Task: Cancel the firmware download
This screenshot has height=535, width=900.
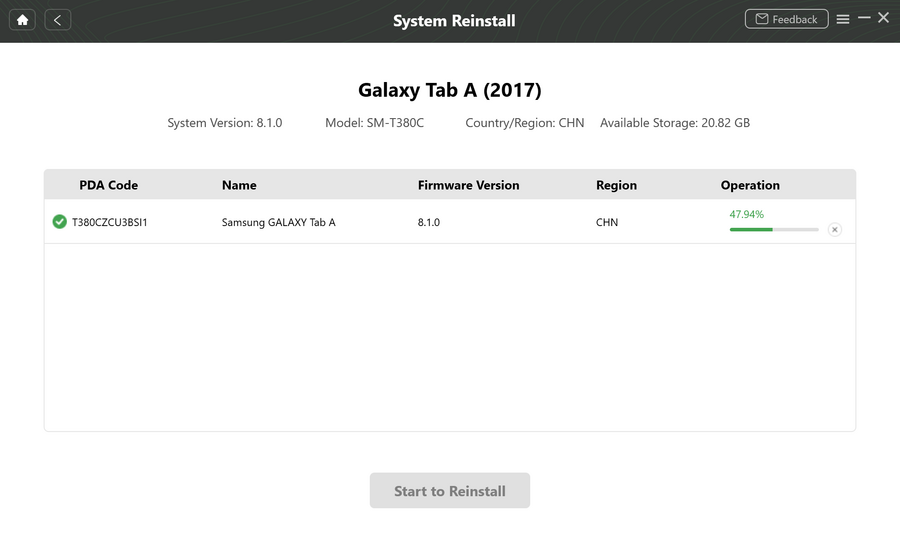Action: pyautogui.click(x=835, y=230)
